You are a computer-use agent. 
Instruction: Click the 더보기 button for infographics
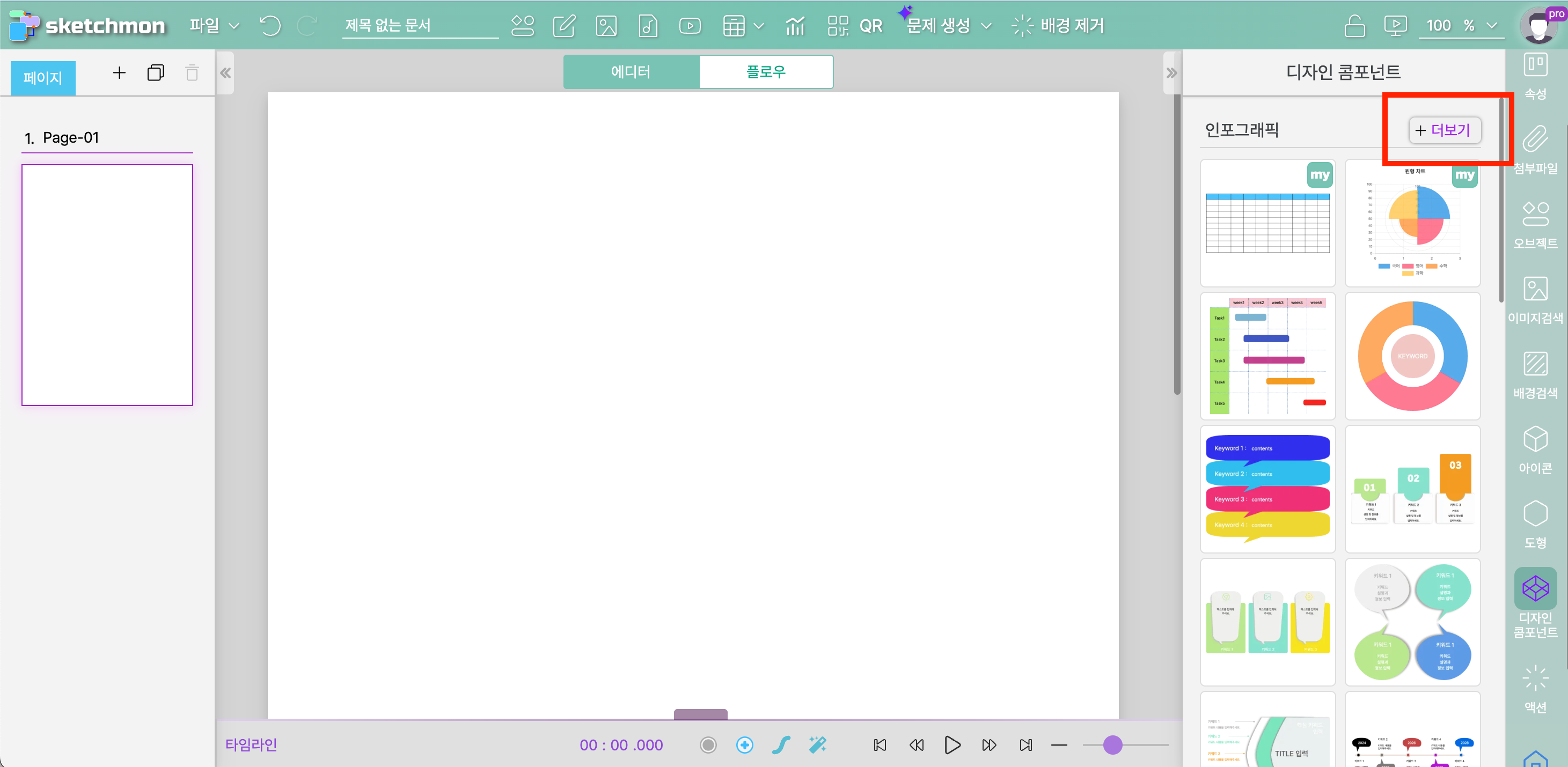point(1444,130)
